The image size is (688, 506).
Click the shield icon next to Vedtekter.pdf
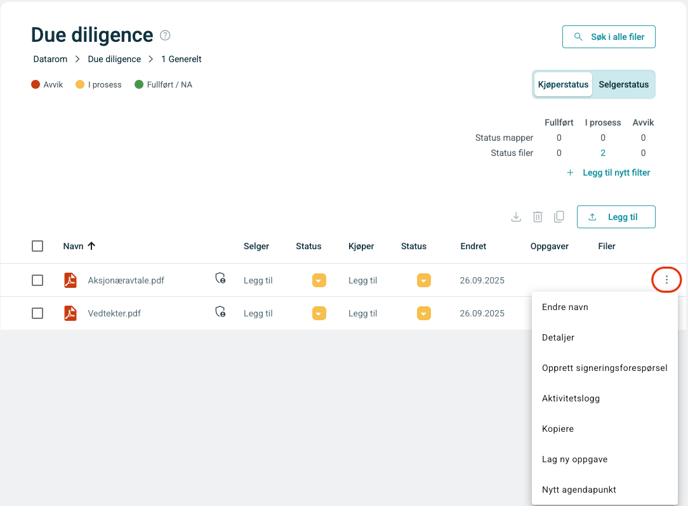point(220,313)
